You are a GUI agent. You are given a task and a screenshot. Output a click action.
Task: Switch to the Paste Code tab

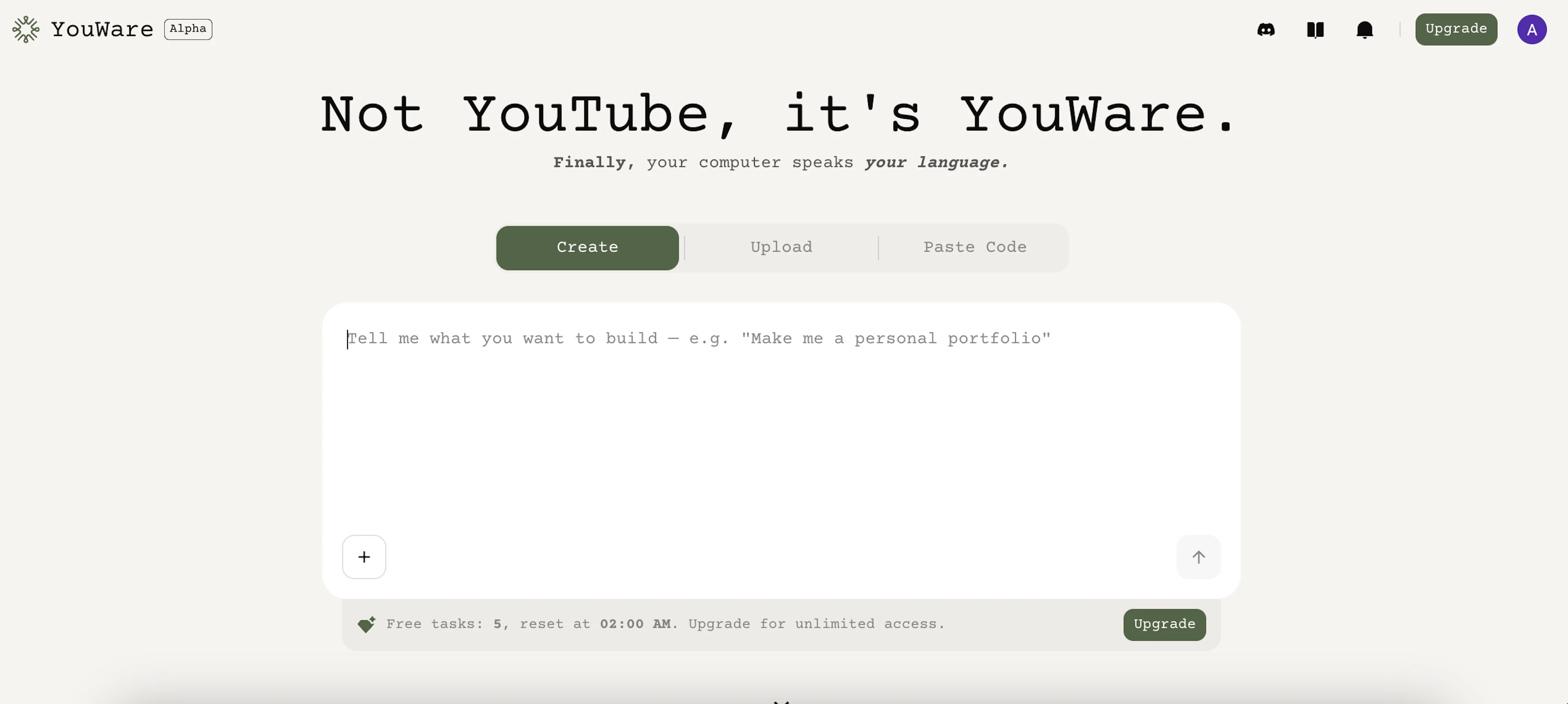point(974,247)
